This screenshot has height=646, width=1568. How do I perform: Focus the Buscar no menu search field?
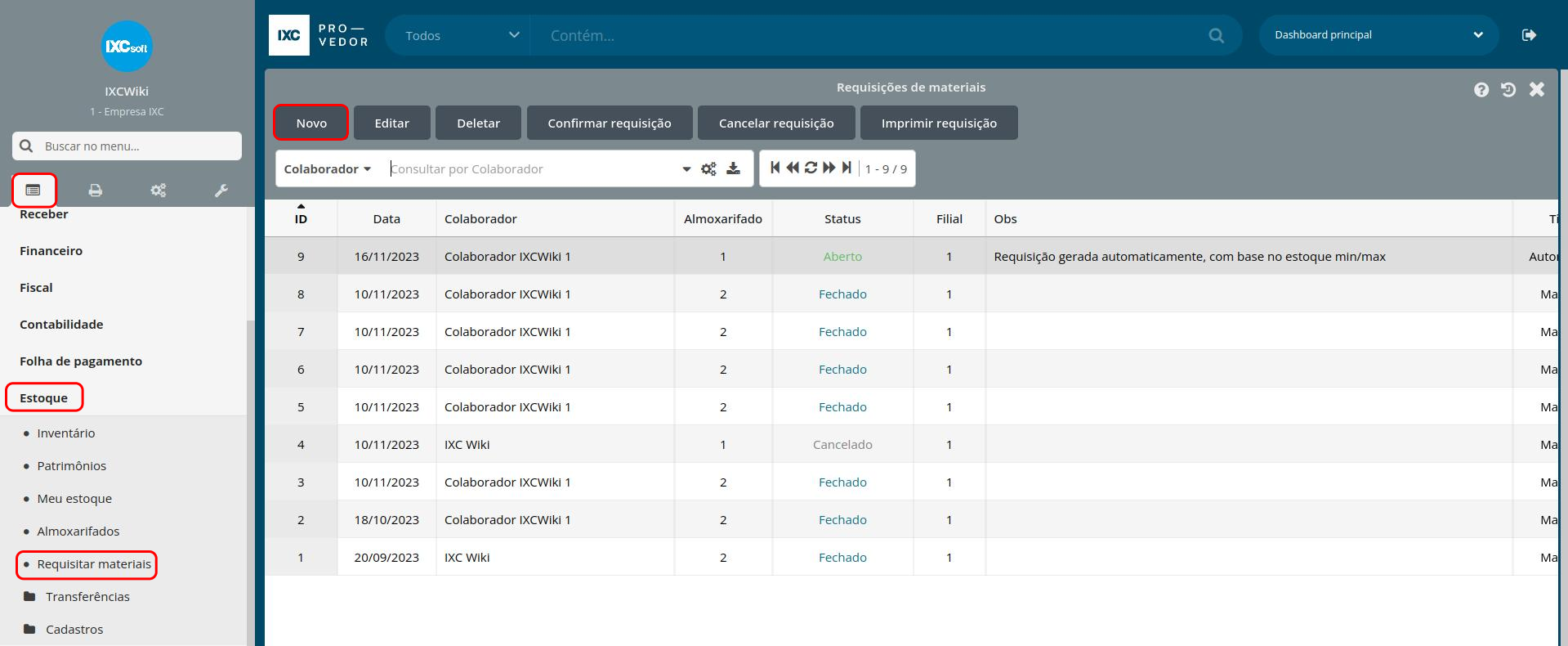click(x=127, y=146)
